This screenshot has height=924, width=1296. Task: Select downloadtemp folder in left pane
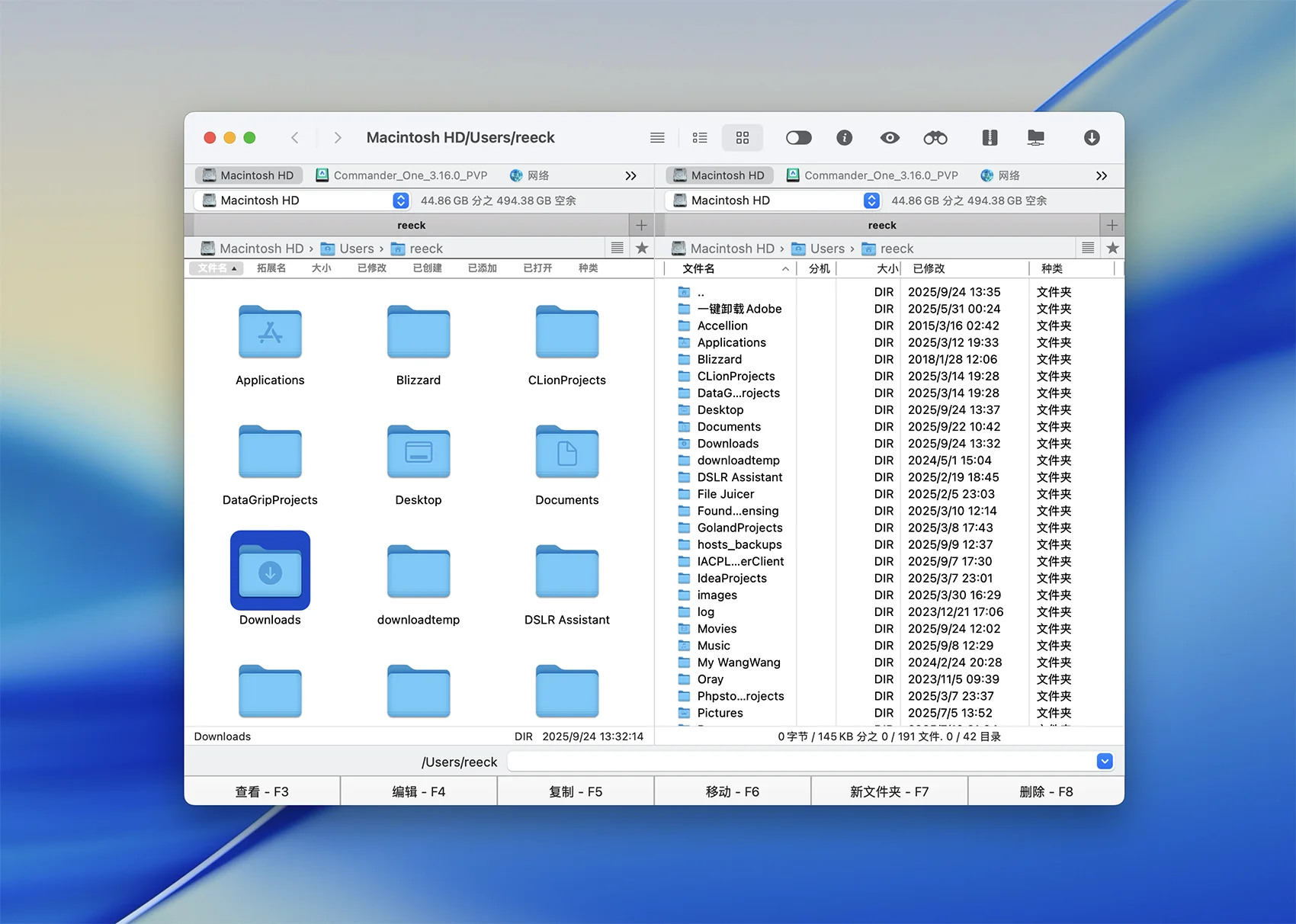[419, 572]
